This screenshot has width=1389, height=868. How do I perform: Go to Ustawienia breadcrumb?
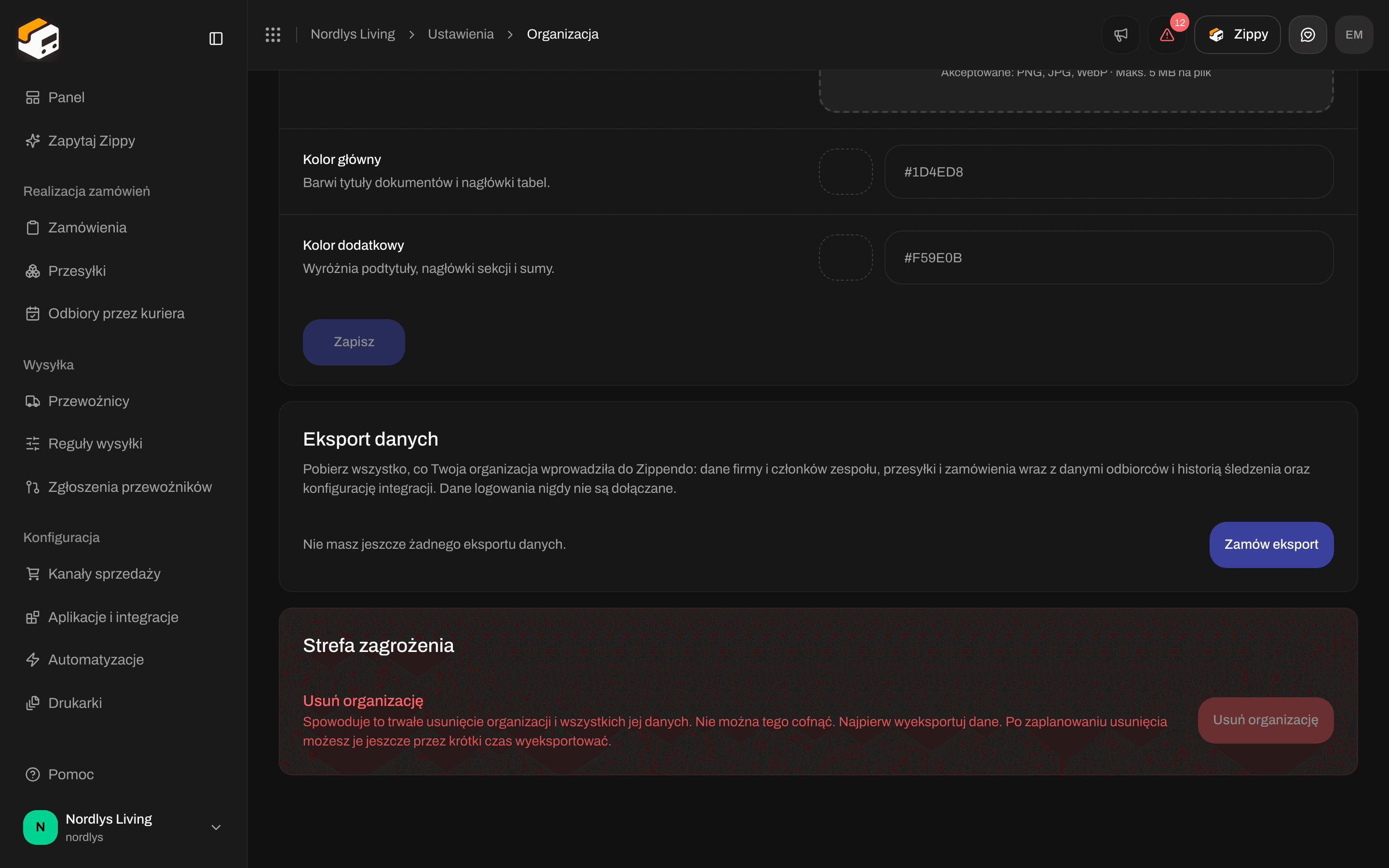click(460, 34)
